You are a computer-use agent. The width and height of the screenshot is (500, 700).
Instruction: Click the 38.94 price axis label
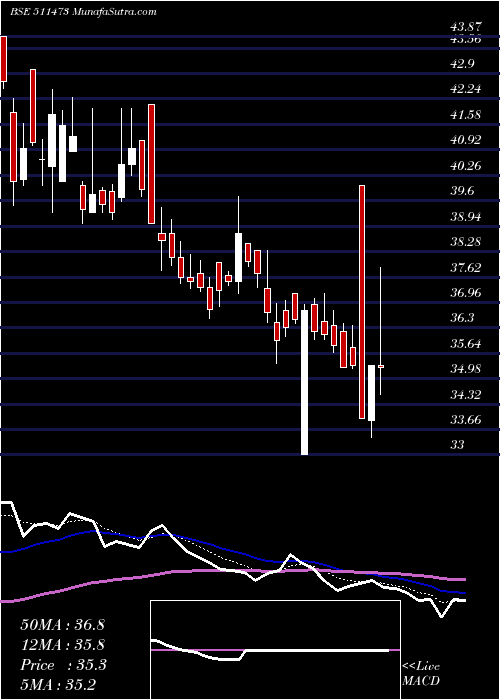tap(467, 217)
